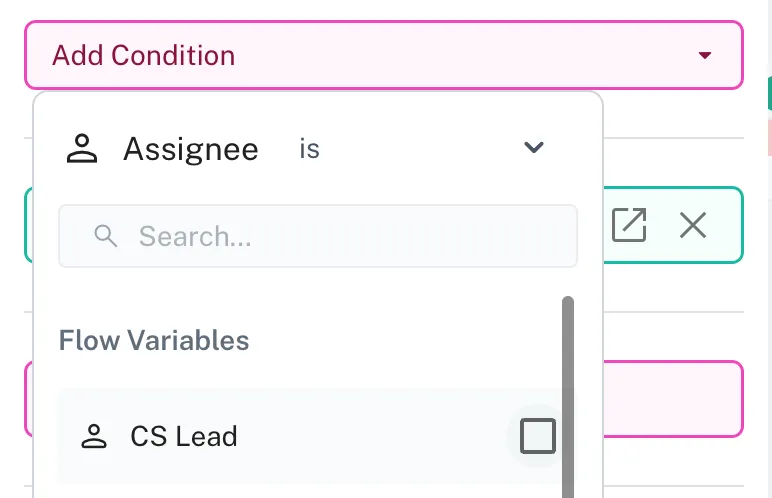Screen dimensions: 772x498
Task: Collapse the Assignee condition chevron
Action: tap(534, 148)
